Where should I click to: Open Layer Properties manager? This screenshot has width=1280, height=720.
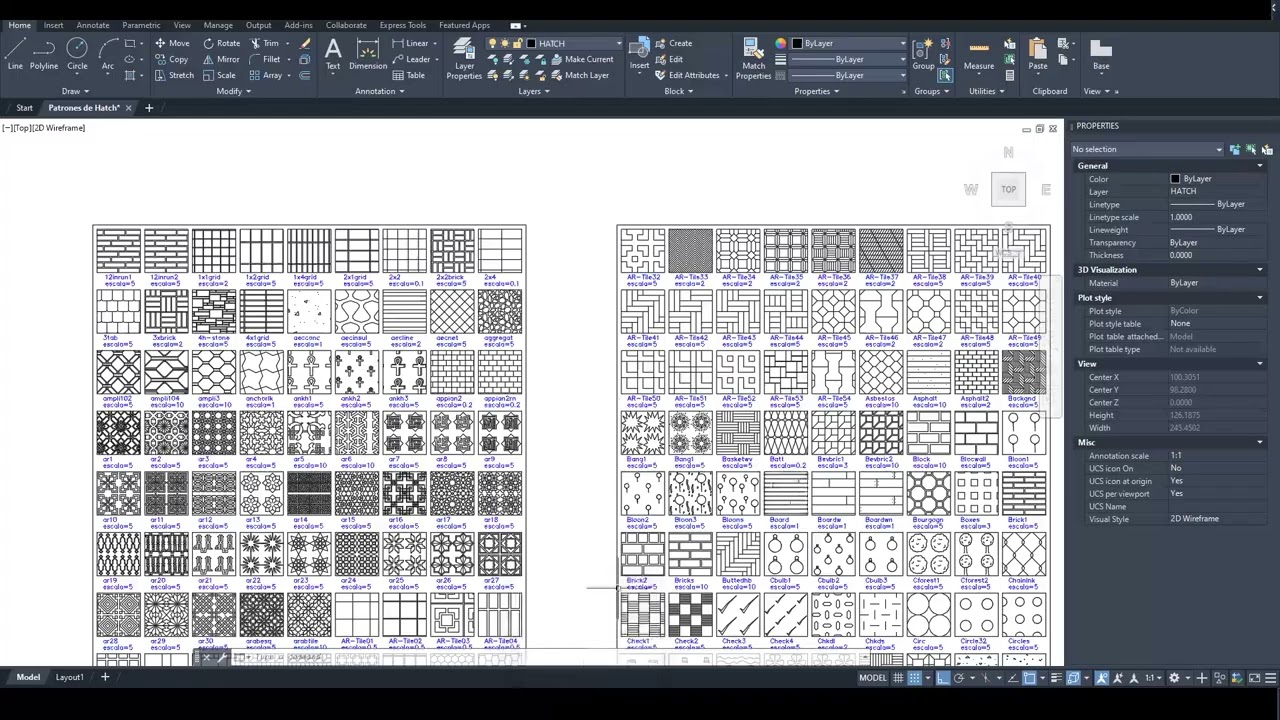point(464,58)
